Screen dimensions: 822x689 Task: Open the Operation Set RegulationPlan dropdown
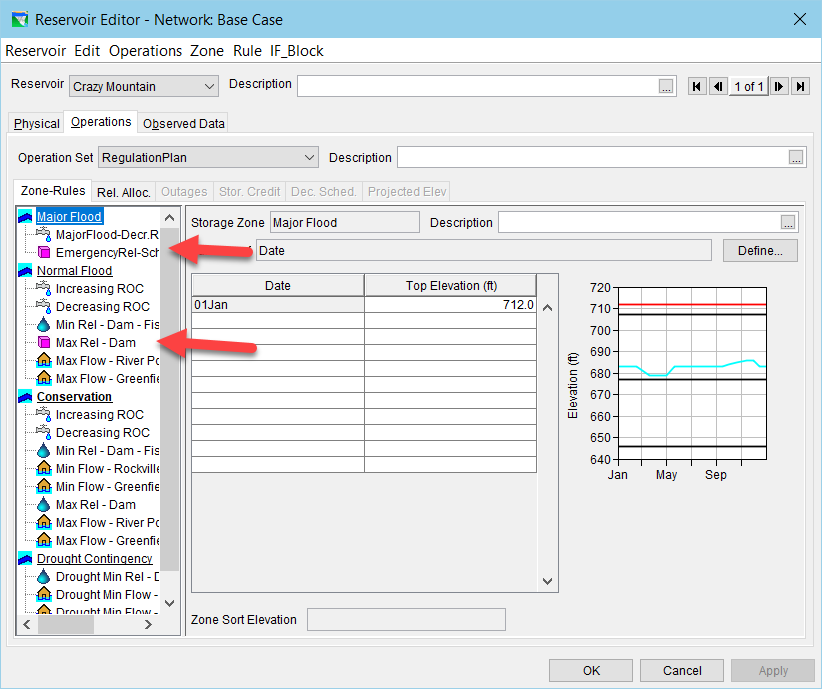coord(208,157)
